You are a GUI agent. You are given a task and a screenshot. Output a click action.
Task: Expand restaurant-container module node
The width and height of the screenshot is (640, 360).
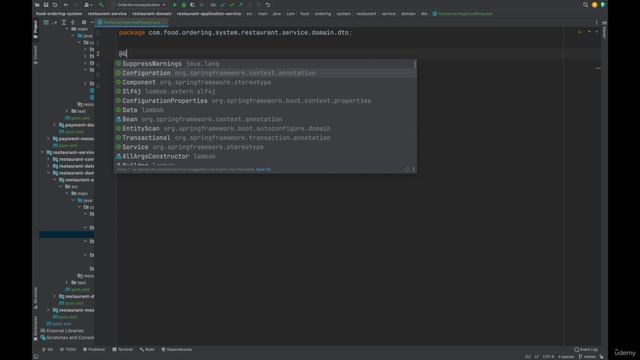49,159
